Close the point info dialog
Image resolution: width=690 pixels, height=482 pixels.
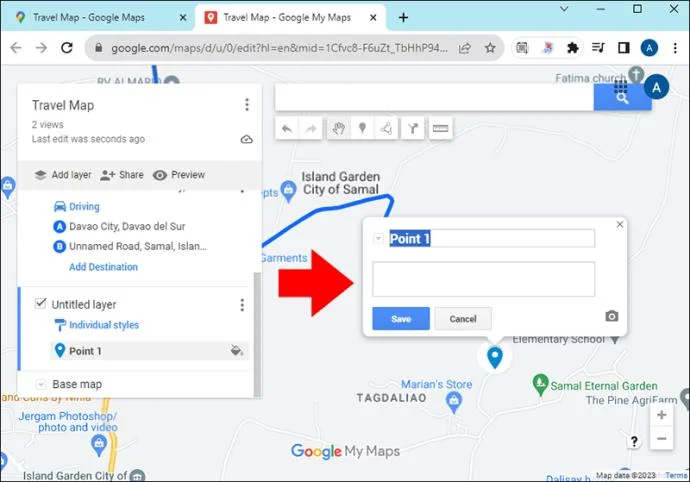[x=620, y=224]
